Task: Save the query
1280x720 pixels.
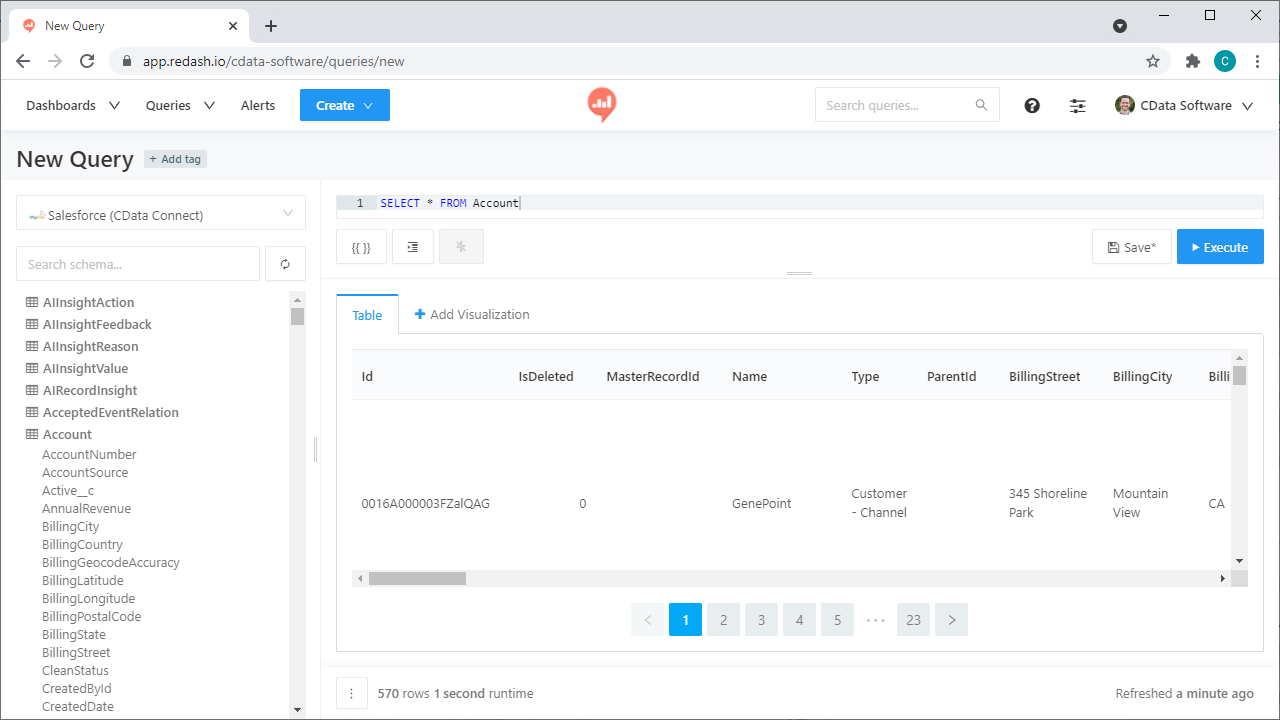Action: tap(1131, 247)
